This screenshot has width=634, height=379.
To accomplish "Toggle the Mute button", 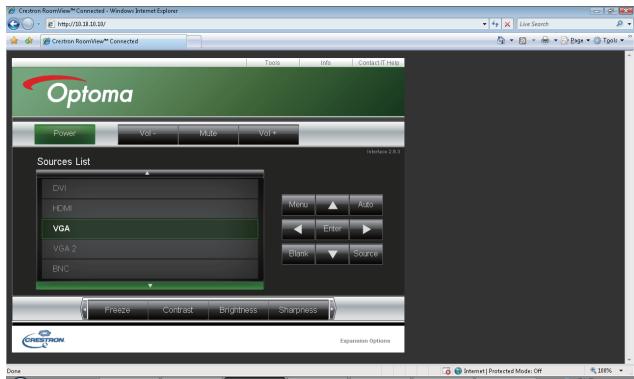I will click(x=208, y=134).
